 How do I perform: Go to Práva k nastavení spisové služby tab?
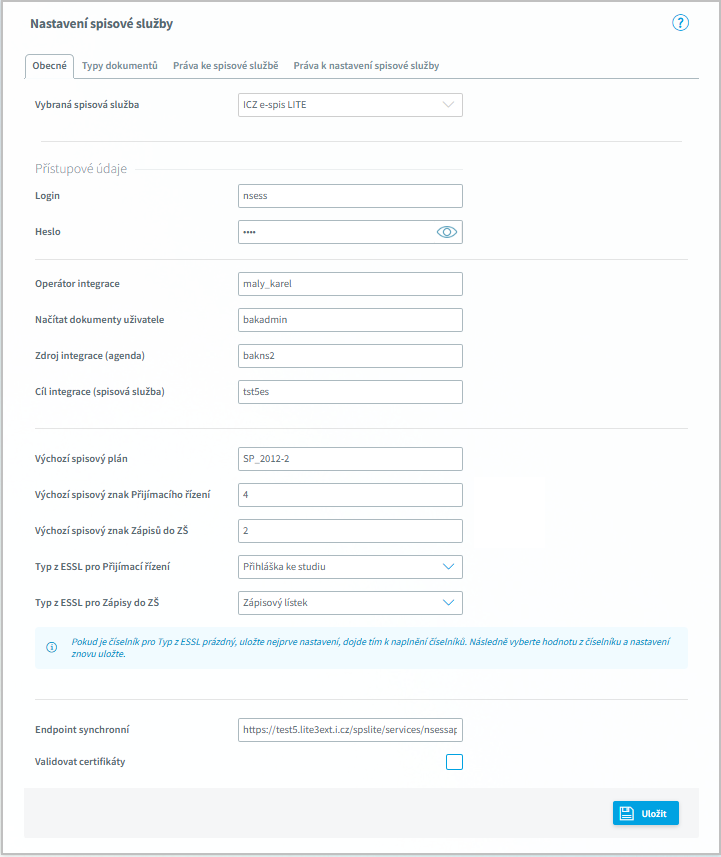[366, 66]
